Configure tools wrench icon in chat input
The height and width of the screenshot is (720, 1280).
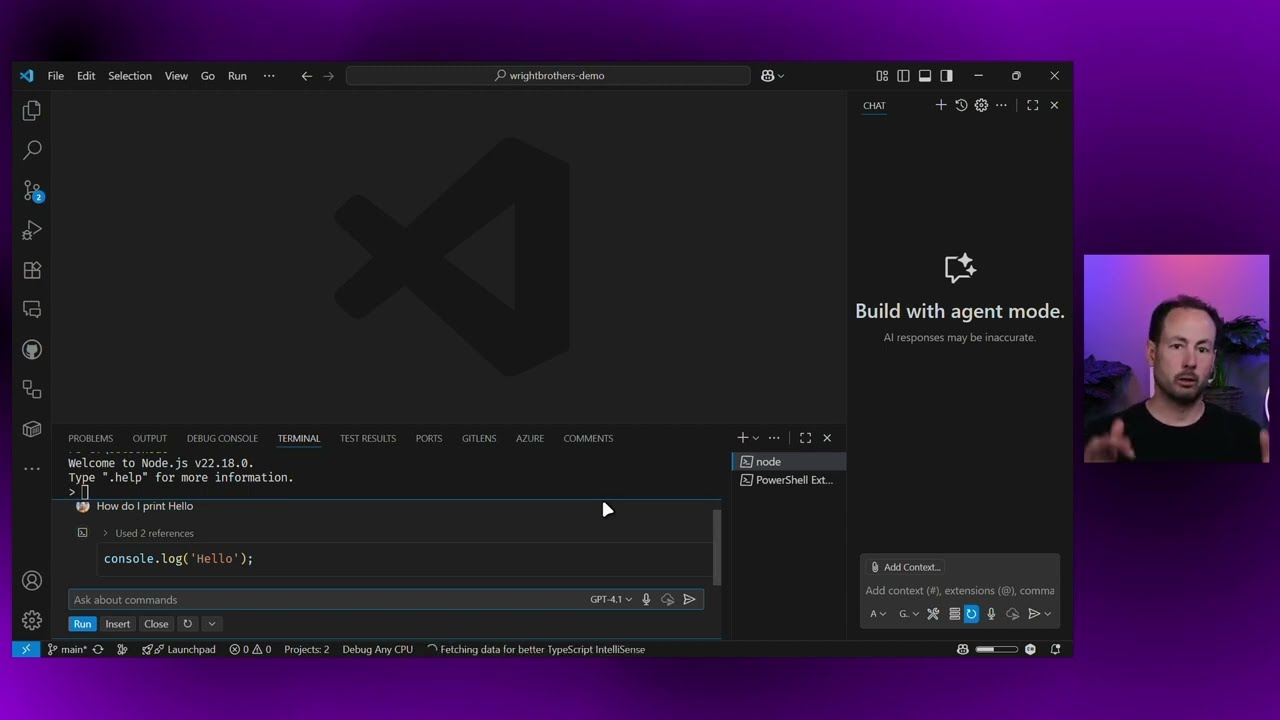click(933, 614)
